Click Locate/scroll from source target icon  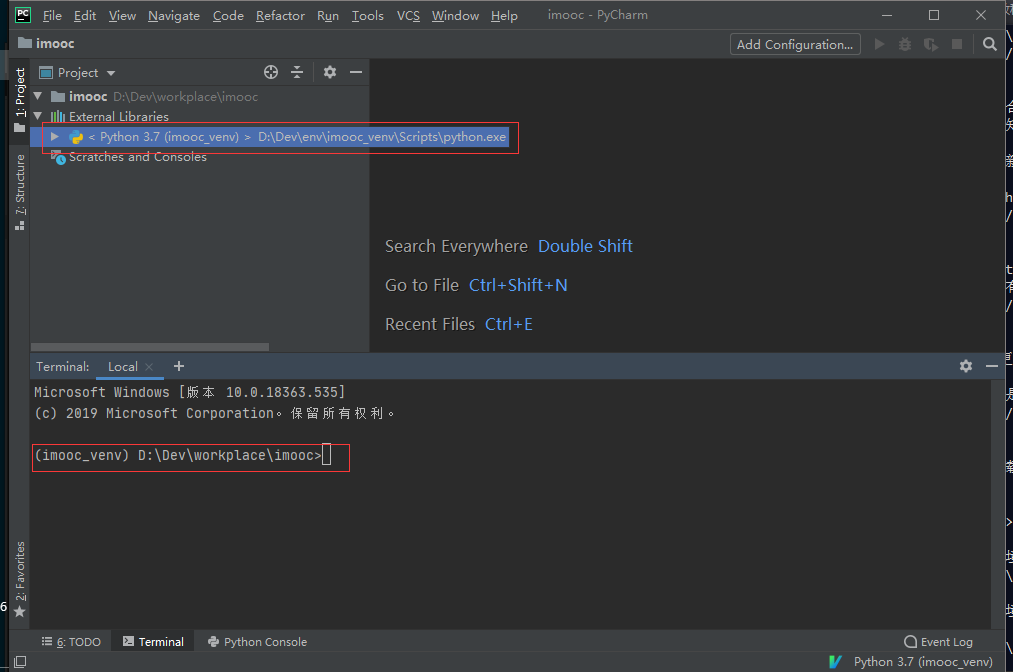pyautogui.click(x=271, y=72)
